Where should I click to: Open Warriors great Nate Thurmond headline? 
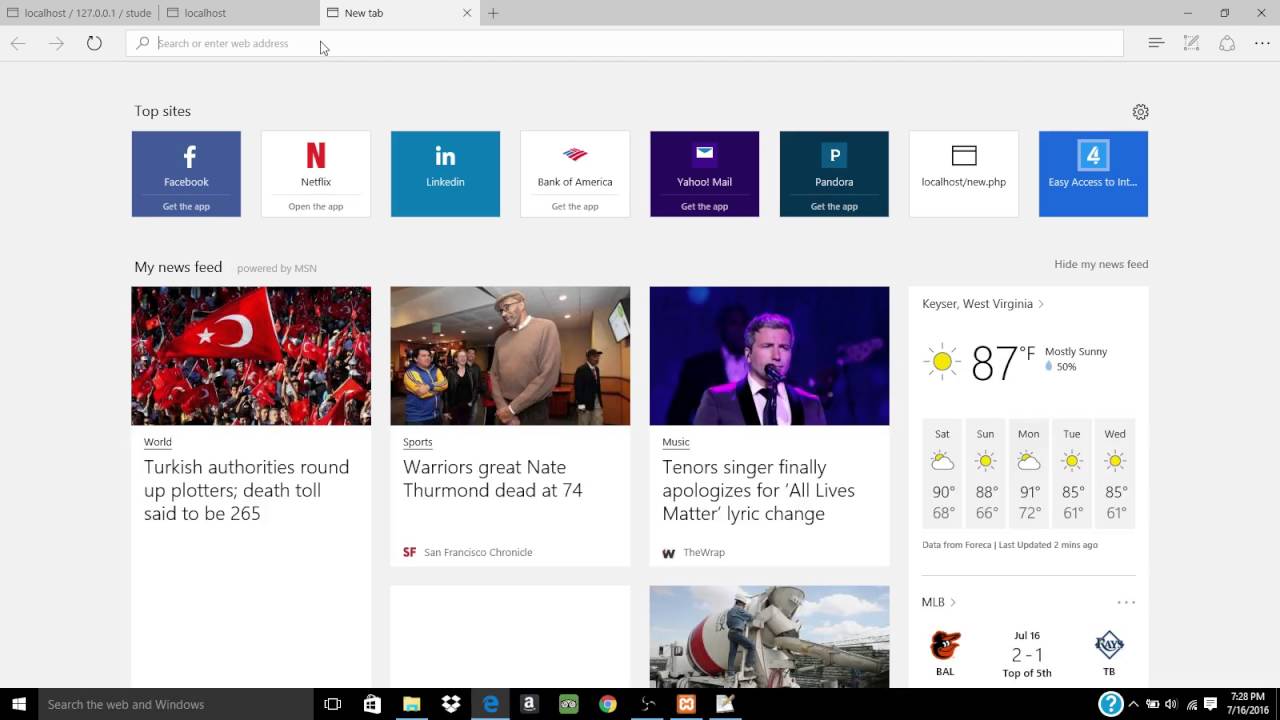tap(493, 479)
